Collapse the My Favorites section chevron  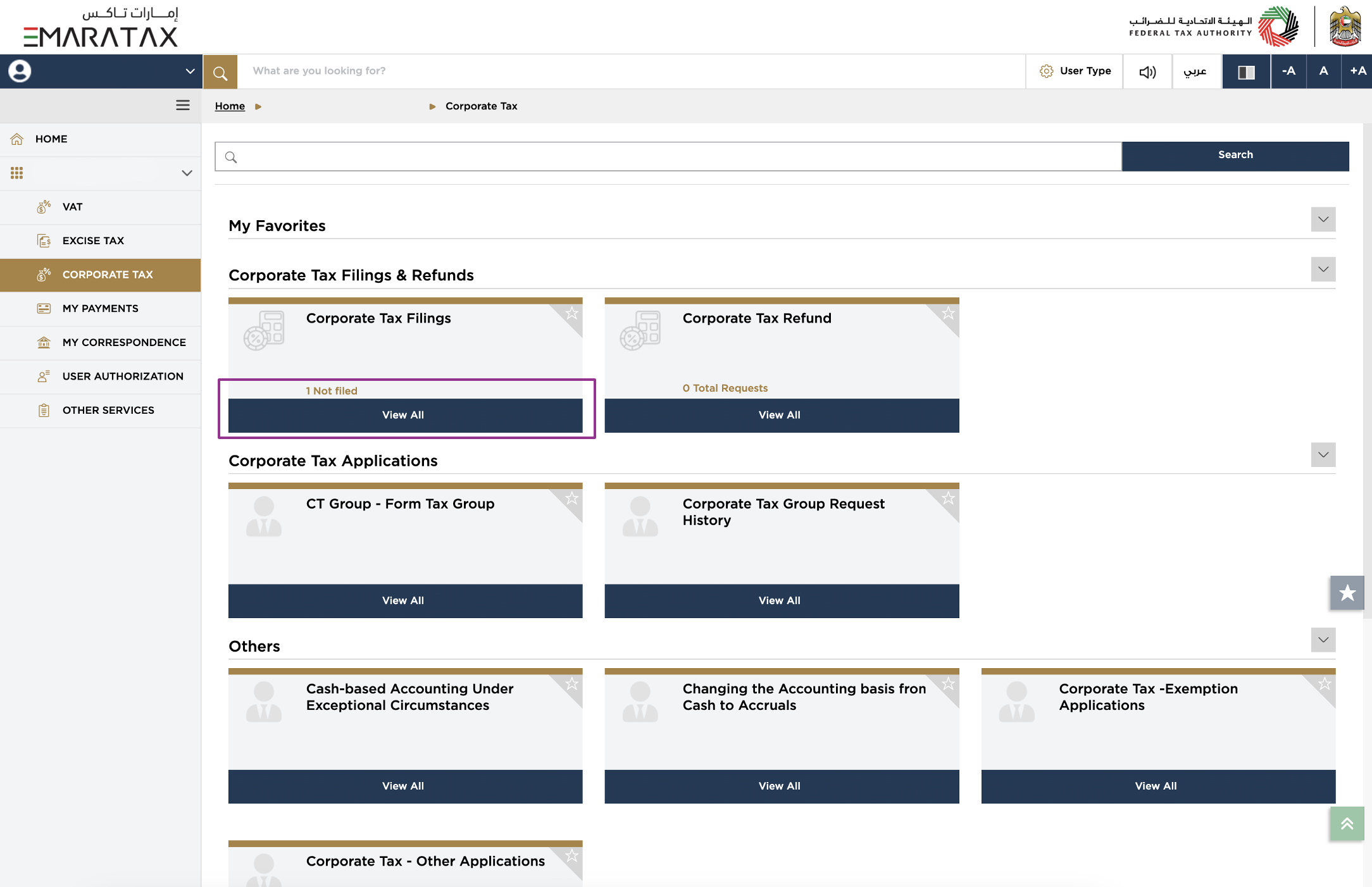tap(1323, 220)
